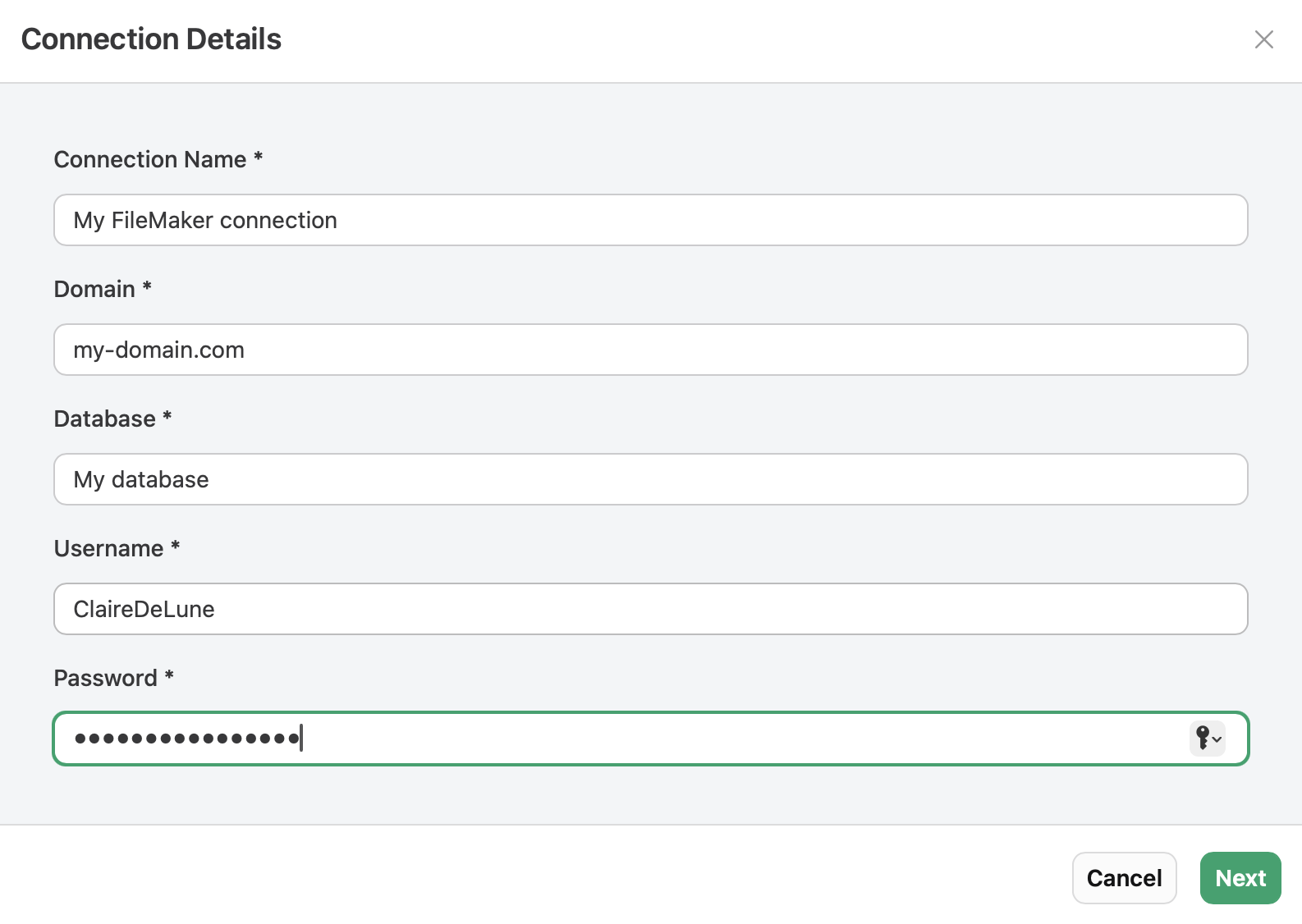Click the masked password dots

(x=186, y=739)
